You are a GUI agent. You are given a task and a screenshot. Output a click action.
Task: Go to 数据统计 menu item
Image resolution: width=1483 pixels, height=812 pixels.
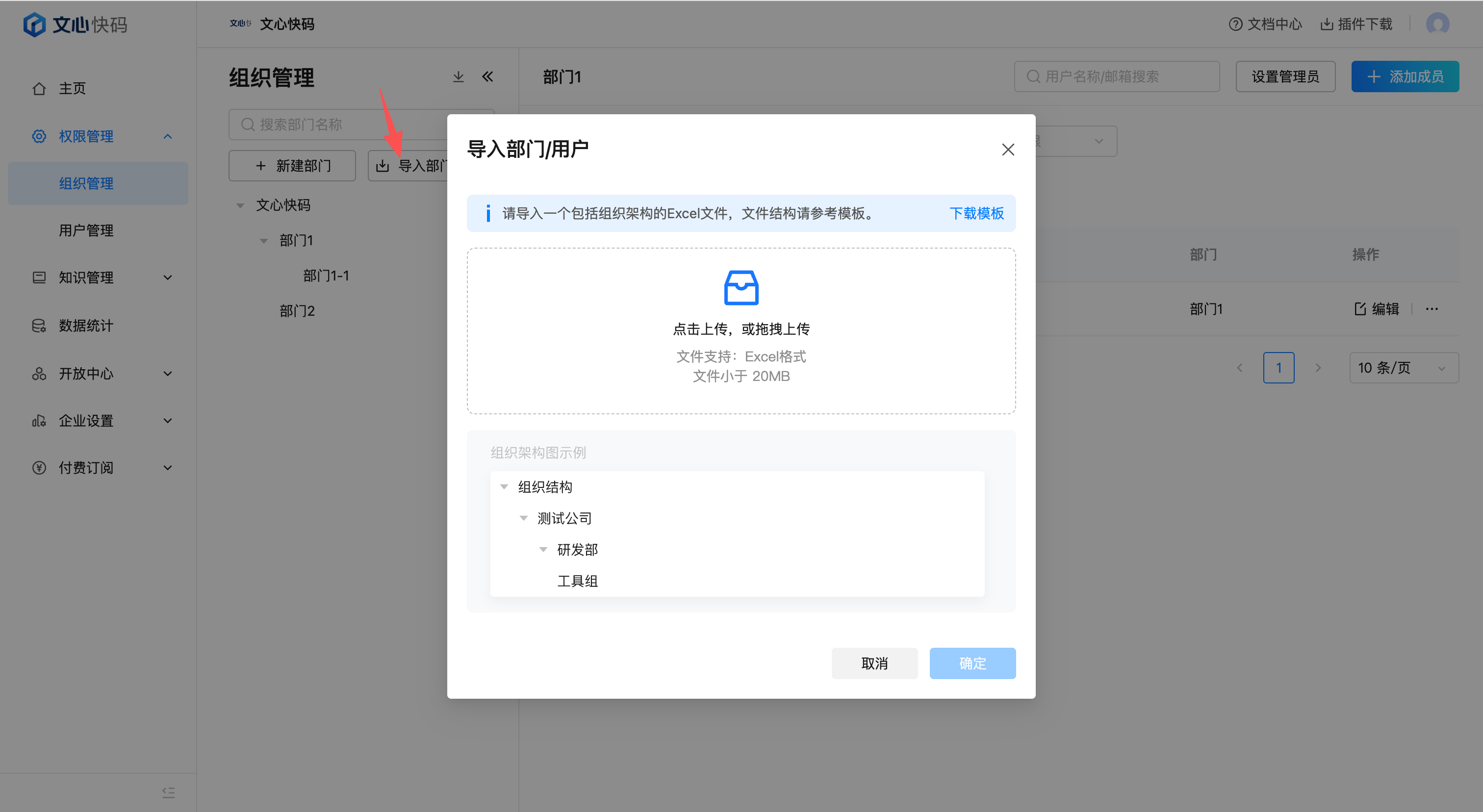coord(86,326)
